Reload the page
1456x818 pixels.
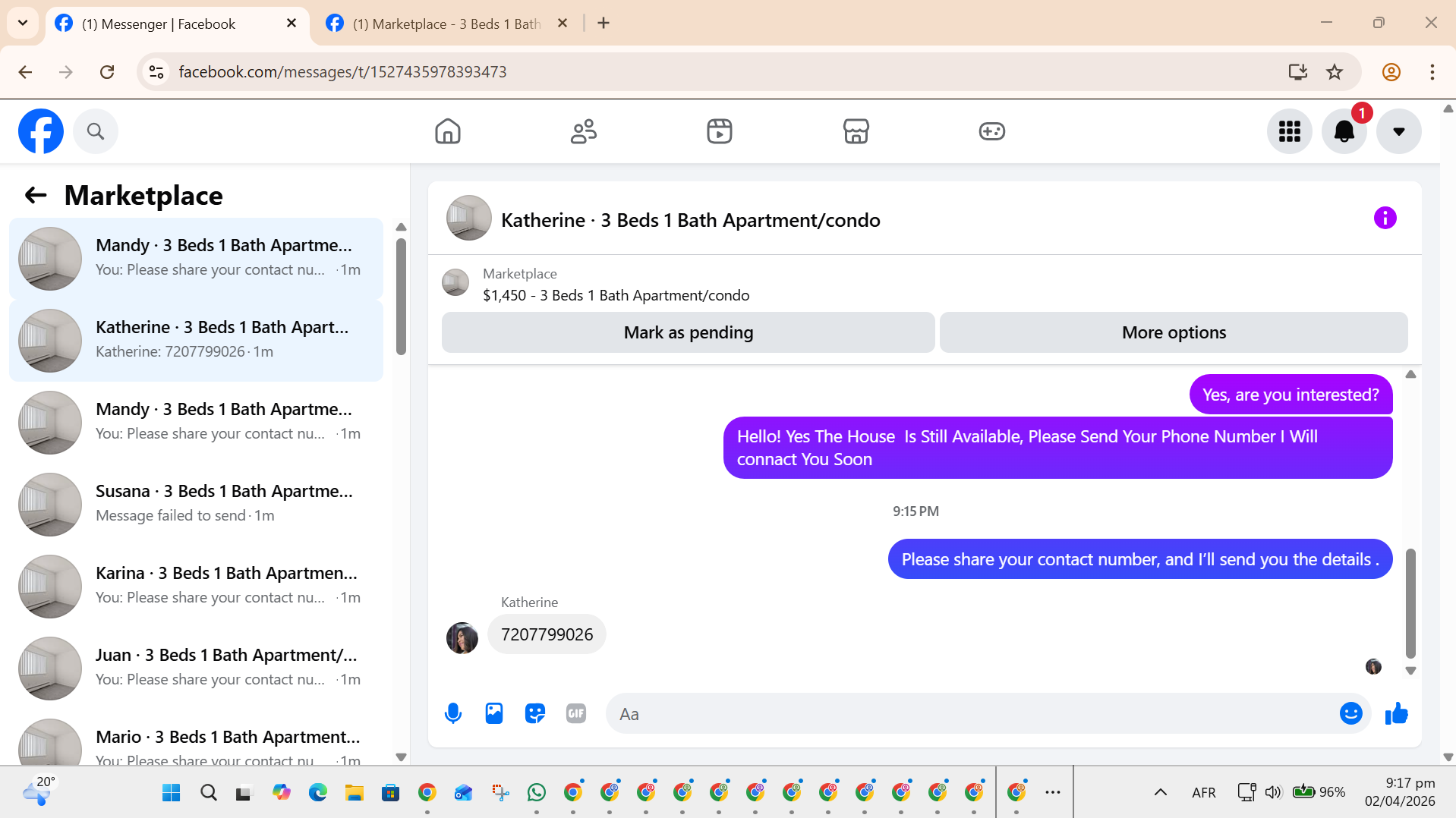click(x=107, y=72)
